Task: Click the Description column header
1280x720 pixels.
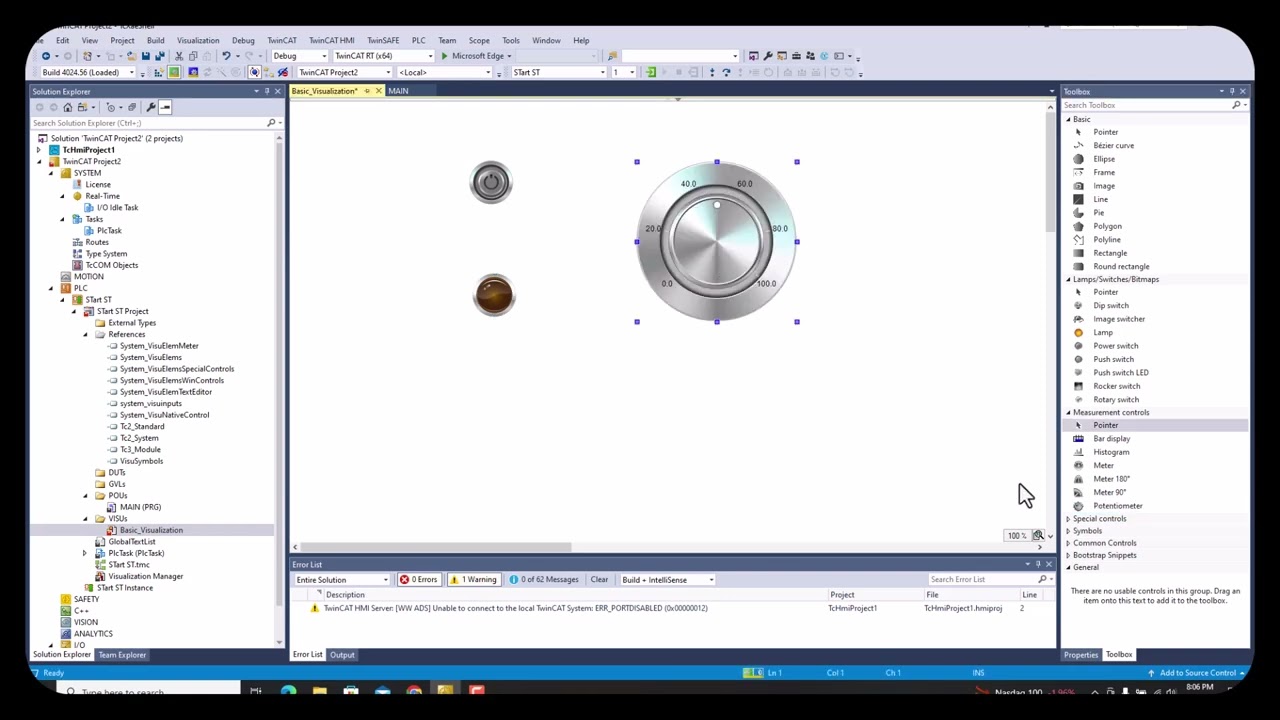Action: click(345, 595)
